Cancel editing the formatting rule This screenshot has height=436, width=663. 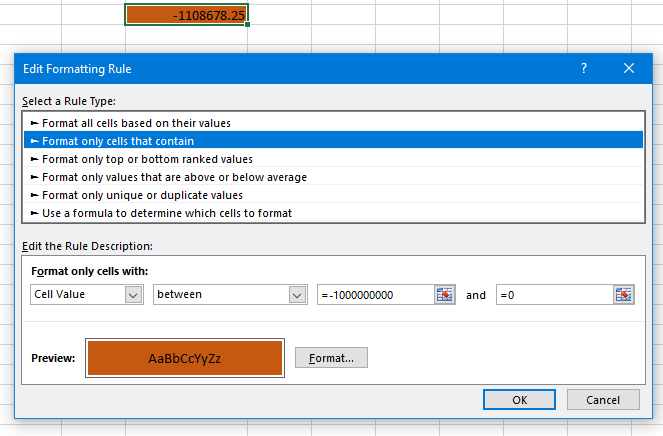point(603,400)
